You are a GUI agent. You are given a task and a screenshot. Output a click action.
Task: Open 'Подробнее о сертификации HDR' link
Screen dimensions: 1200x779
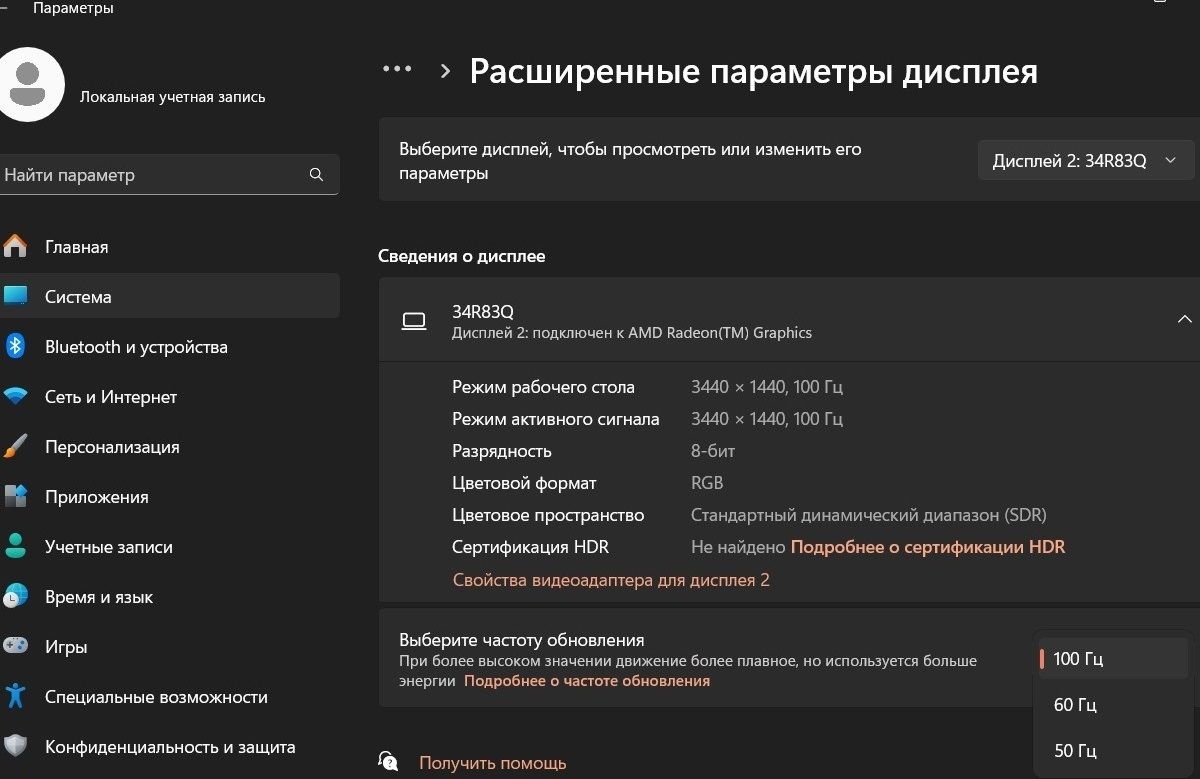[927, 547]
